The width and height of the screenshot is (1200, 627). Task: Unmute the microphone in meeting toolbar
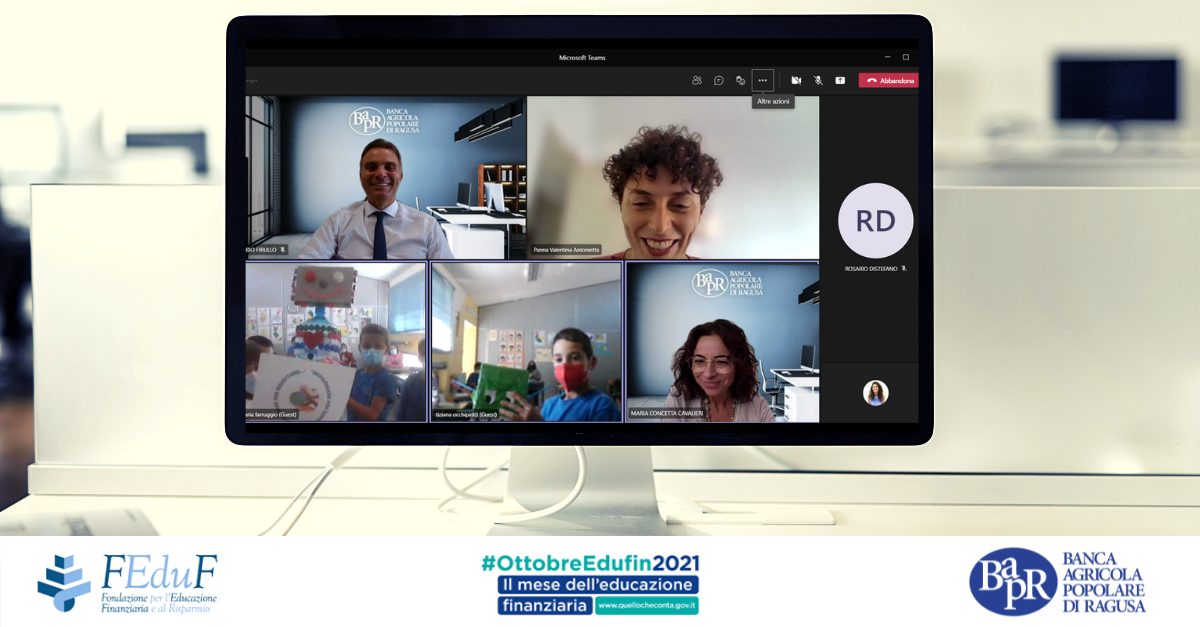(x=818, y=80)
